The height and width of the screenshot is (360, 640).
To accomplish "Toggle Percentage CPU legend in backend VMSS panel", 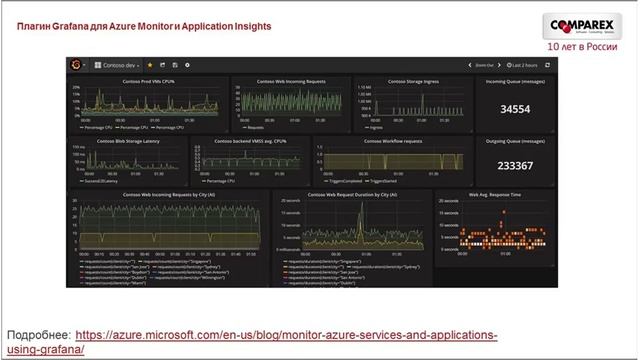I will tap(219, 181).
